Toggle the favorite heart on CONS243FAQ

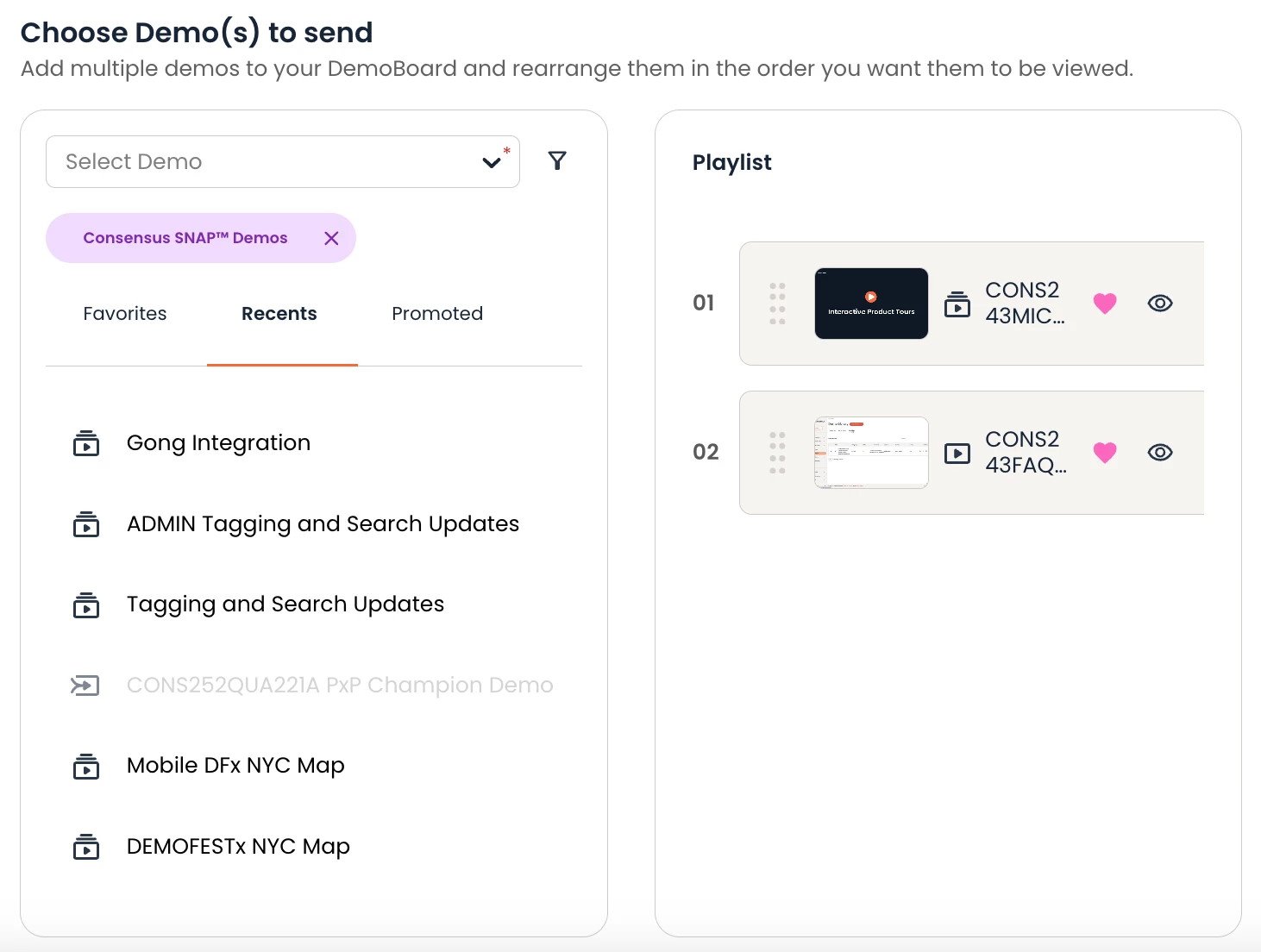pyautogui.click(x=1105, y=453)
